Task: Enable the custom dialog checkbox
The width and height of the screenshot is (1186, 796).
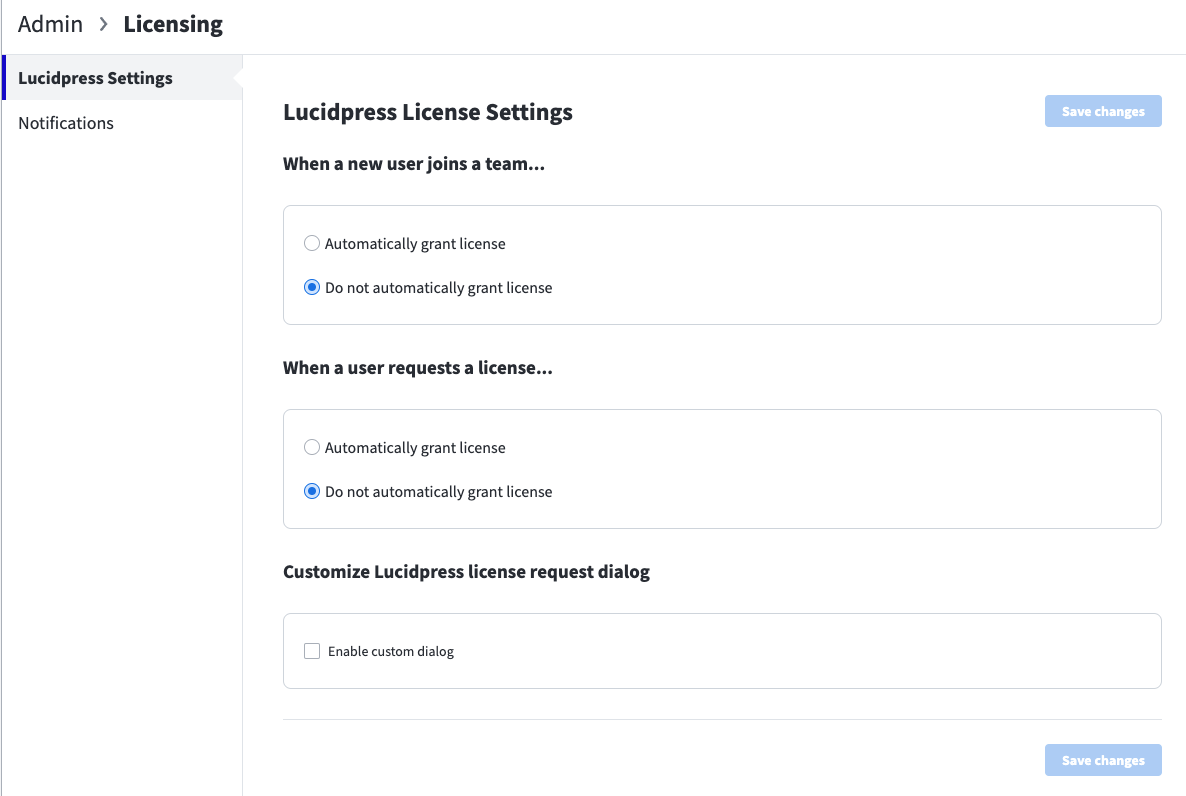Action: (312, 651)
